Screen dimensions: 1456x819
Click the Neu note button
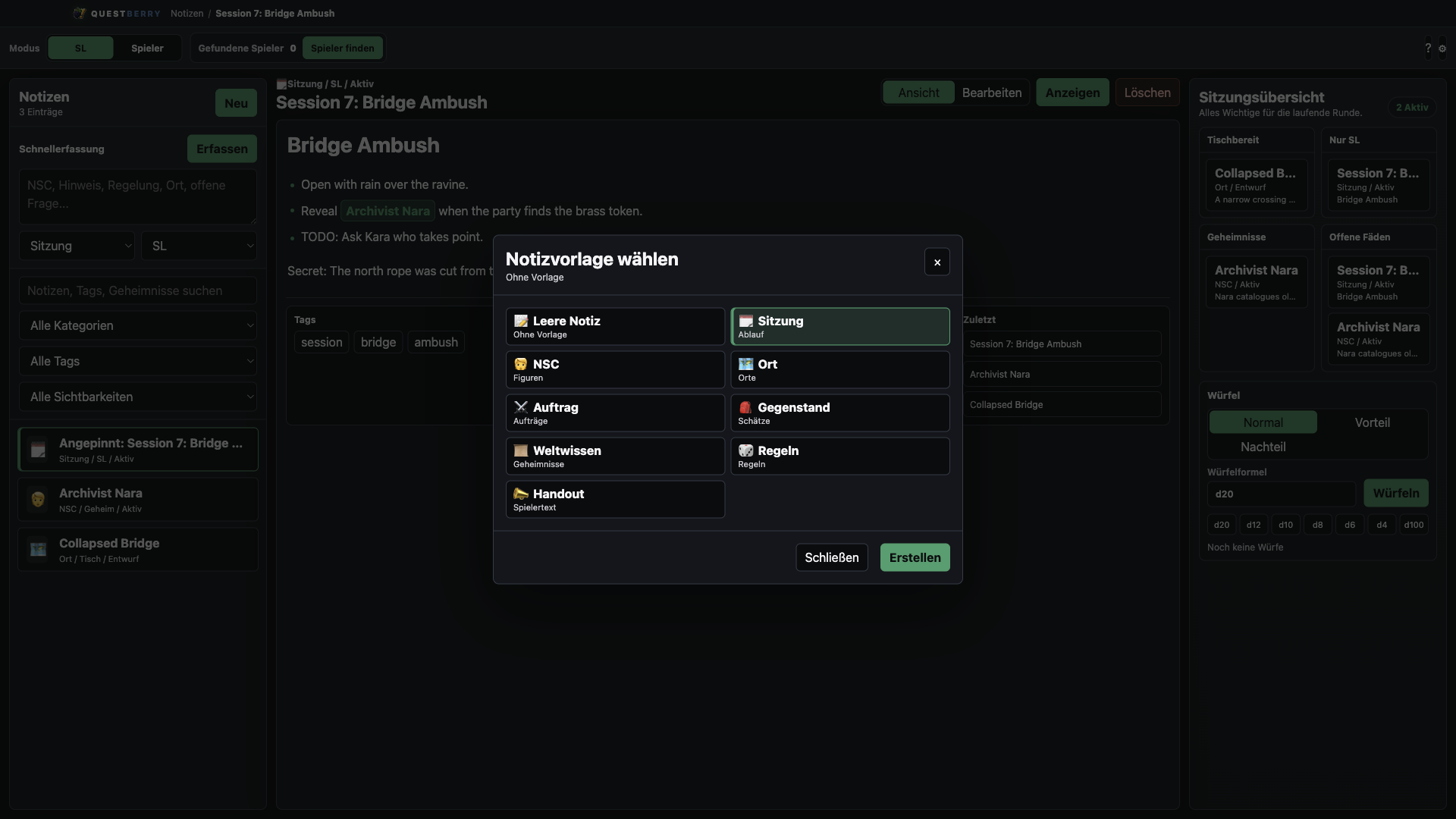(x=236, y=103)
